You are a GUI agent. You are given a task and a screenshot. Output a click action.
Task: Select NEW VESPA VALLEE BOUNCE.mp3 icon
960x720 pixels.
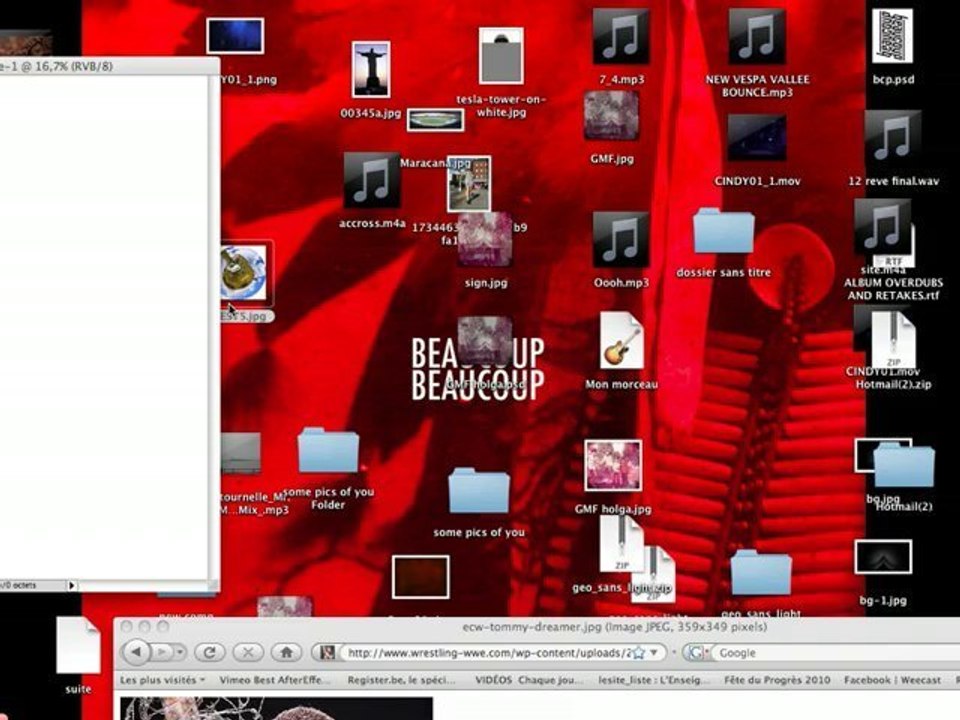click(x=757, y=37)
